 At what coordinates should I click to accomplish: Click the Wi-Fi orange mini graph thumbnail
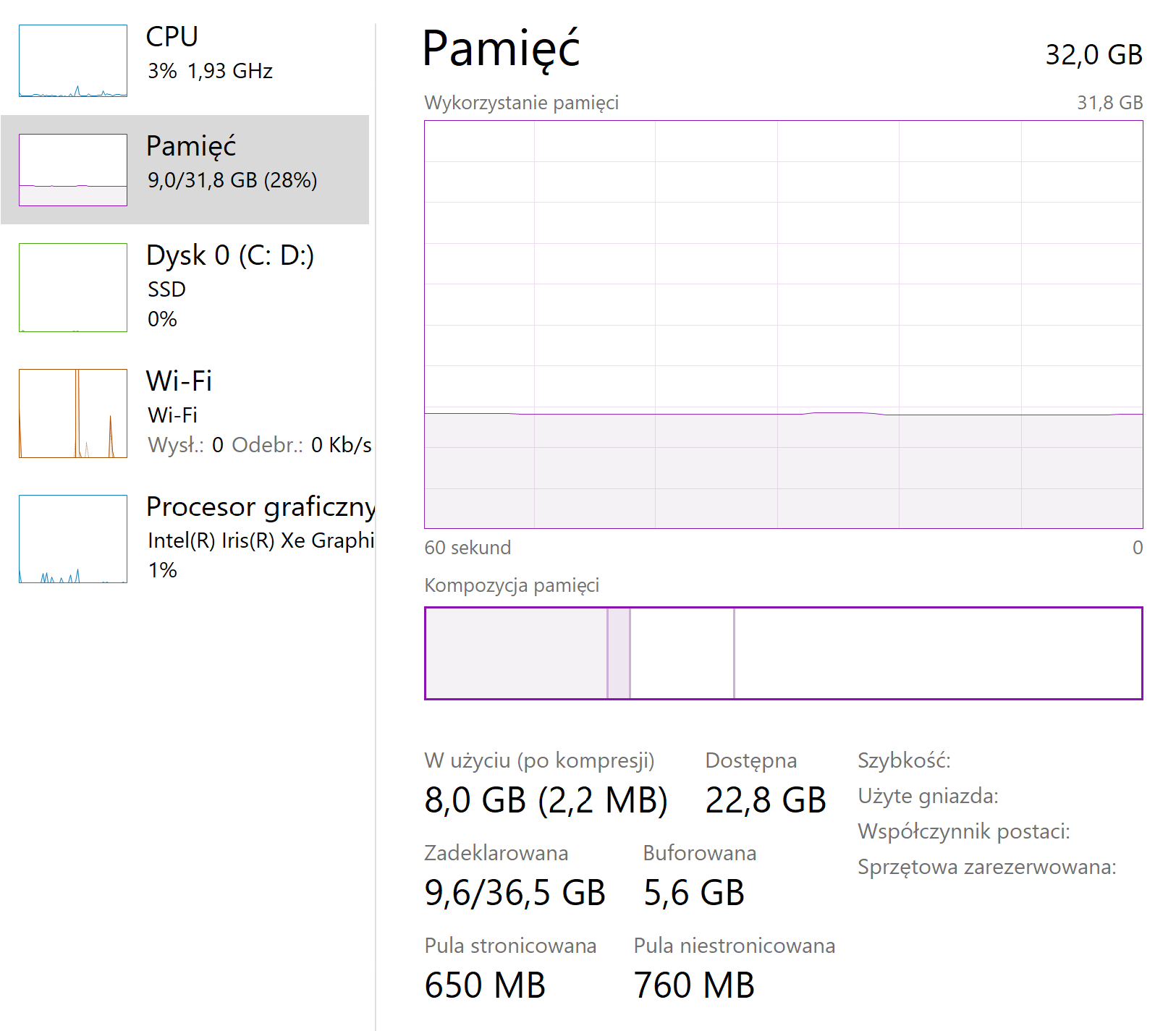tap(73, 413)
